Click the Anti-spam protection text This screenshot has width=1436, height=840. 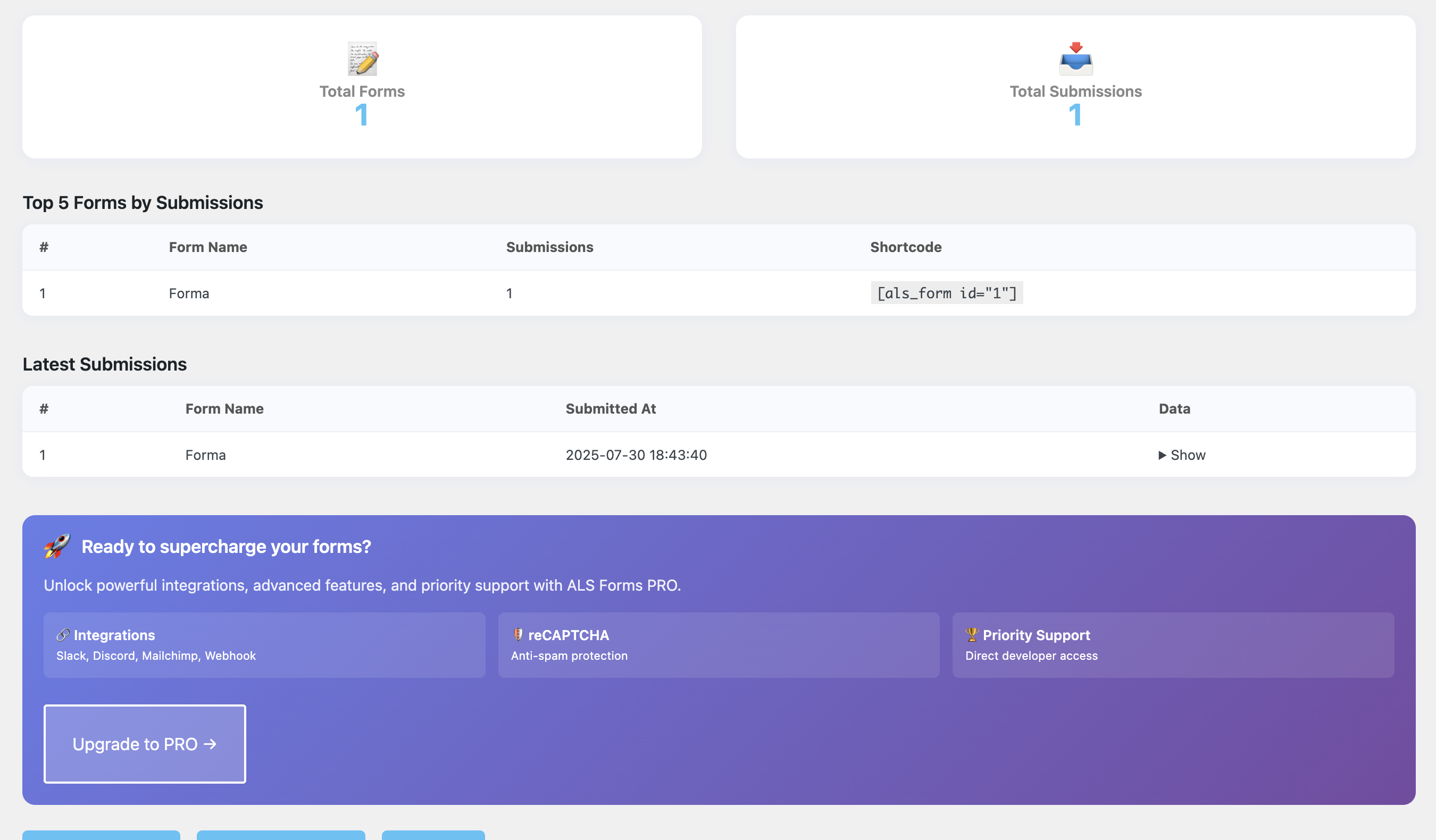click(569, 656)
